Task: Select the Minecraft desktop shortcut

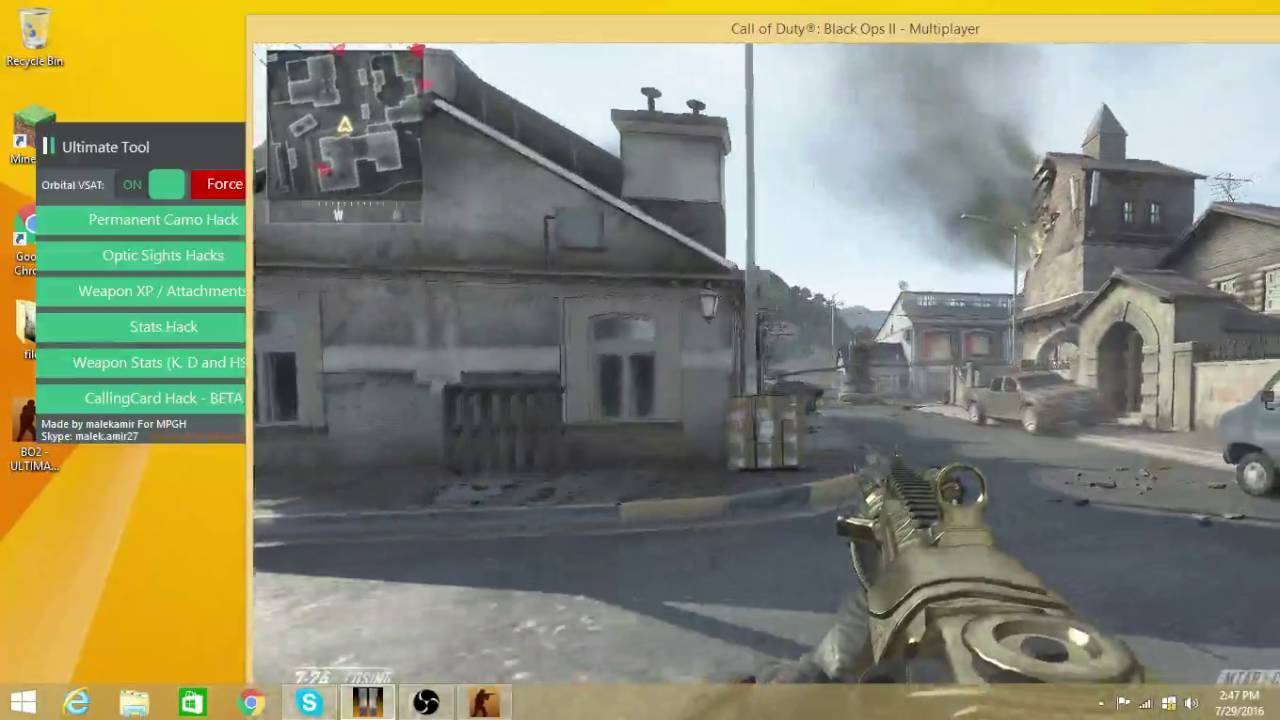Action: pyautogui.click(x=22, y=134)
